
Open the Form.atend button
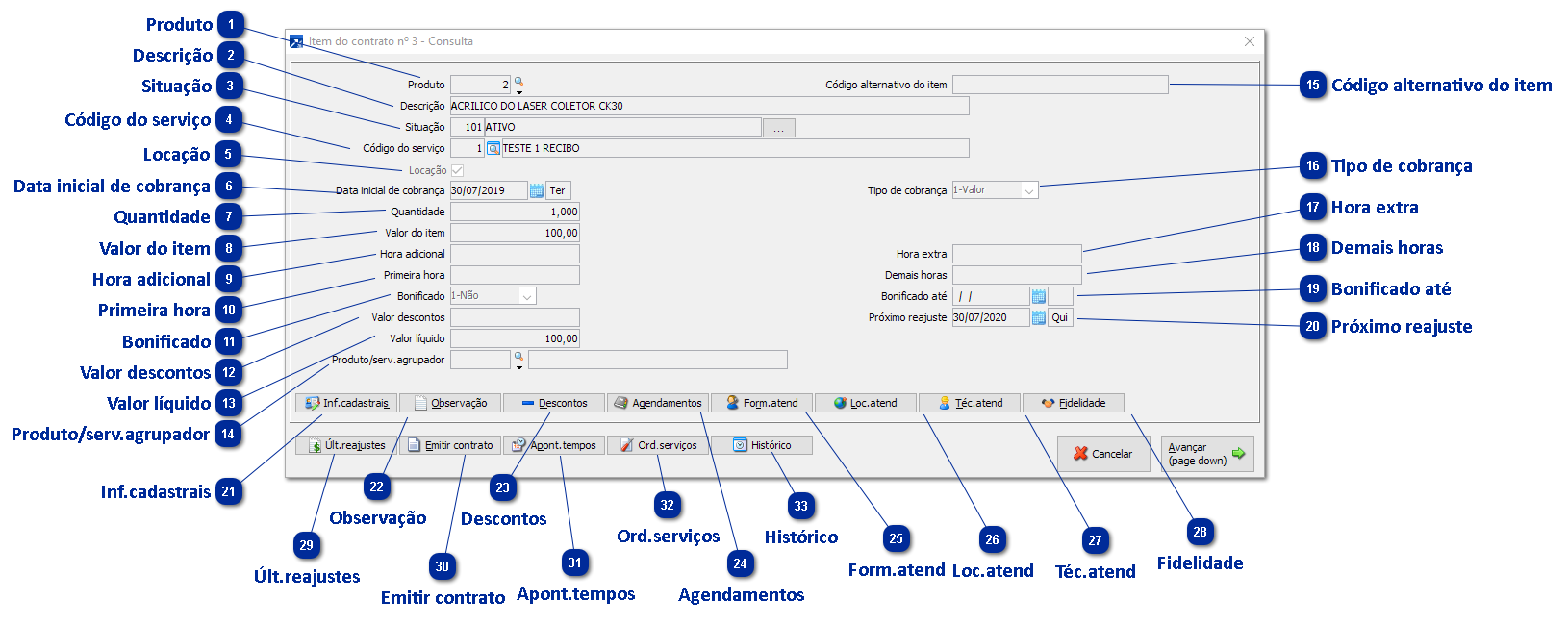tap(762, 403)
